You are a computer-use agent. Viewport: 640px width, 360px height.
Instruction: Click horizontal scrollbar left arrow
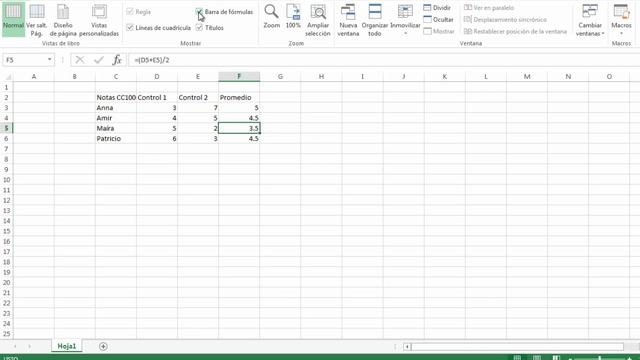click(407, 347)
